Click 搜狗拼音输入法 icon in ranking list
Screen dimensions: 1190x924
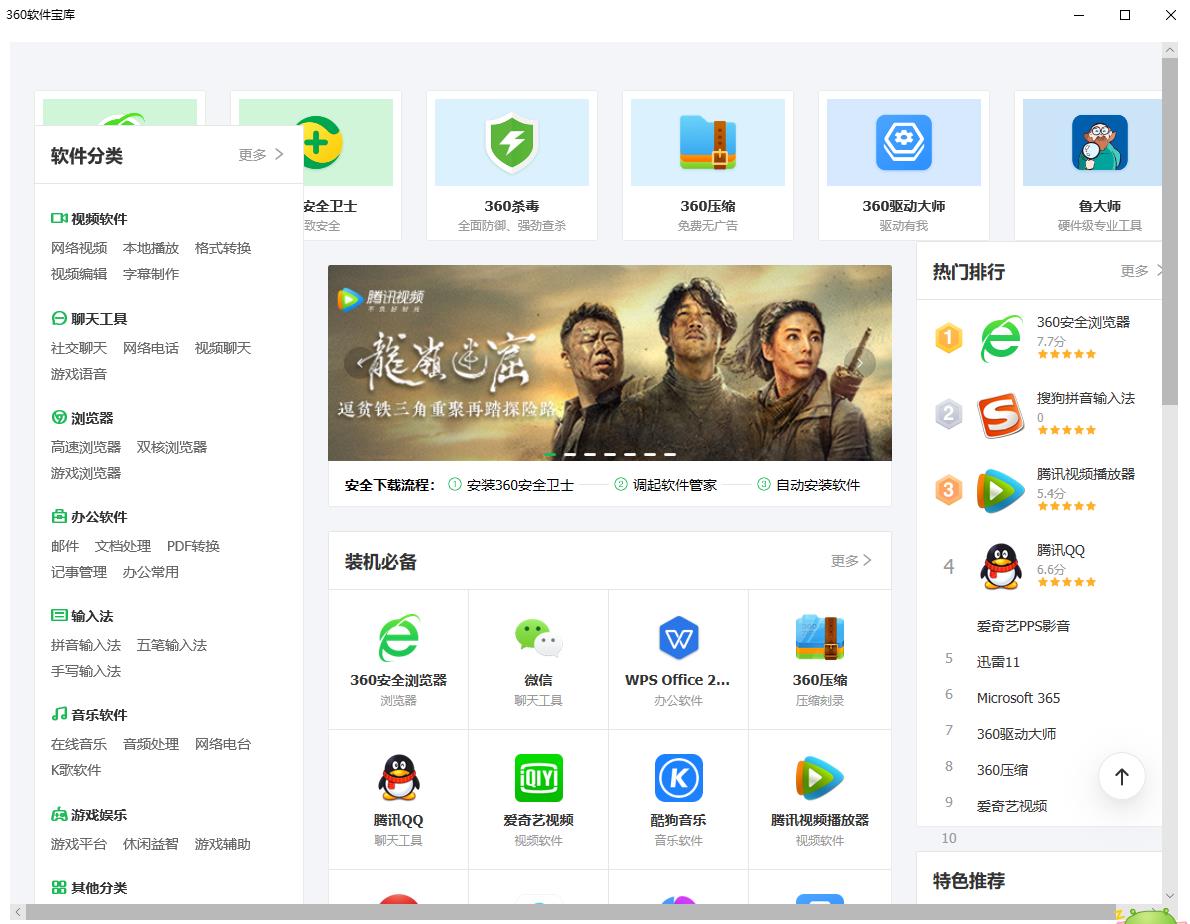click(1001, 414)
